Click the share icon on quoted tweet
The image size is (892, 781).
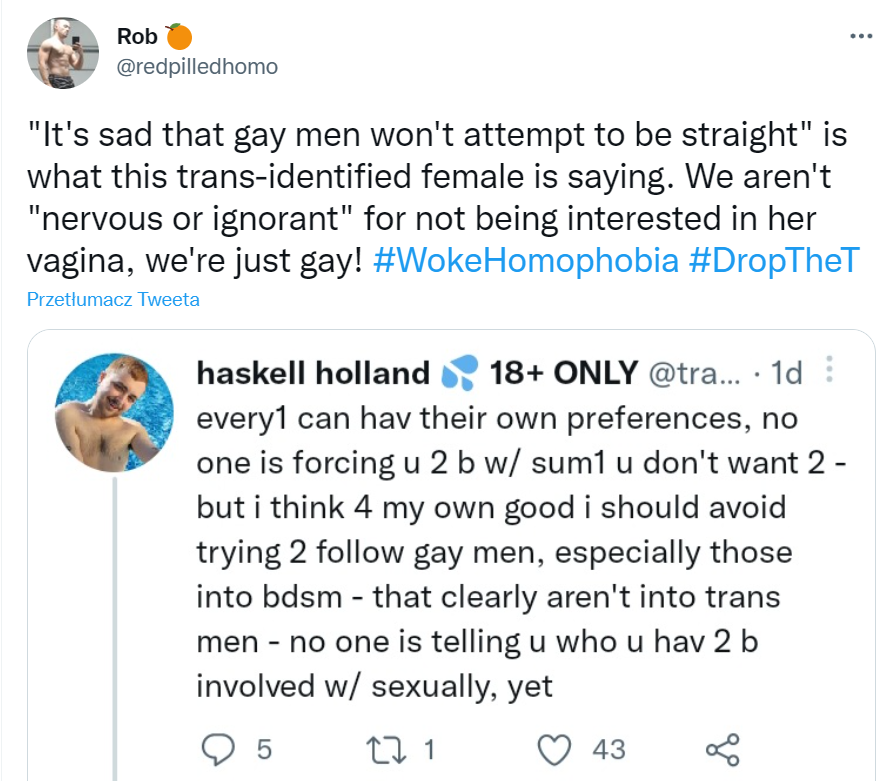coord(722,750)
